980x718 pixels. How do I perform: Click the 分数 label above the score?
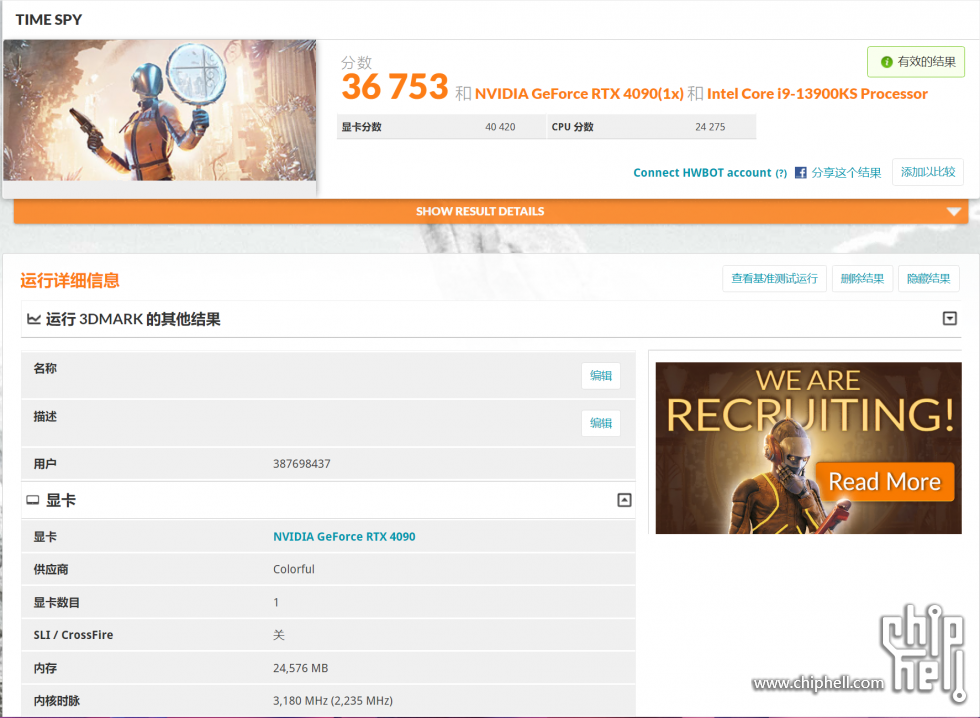[x=356, y=62]
